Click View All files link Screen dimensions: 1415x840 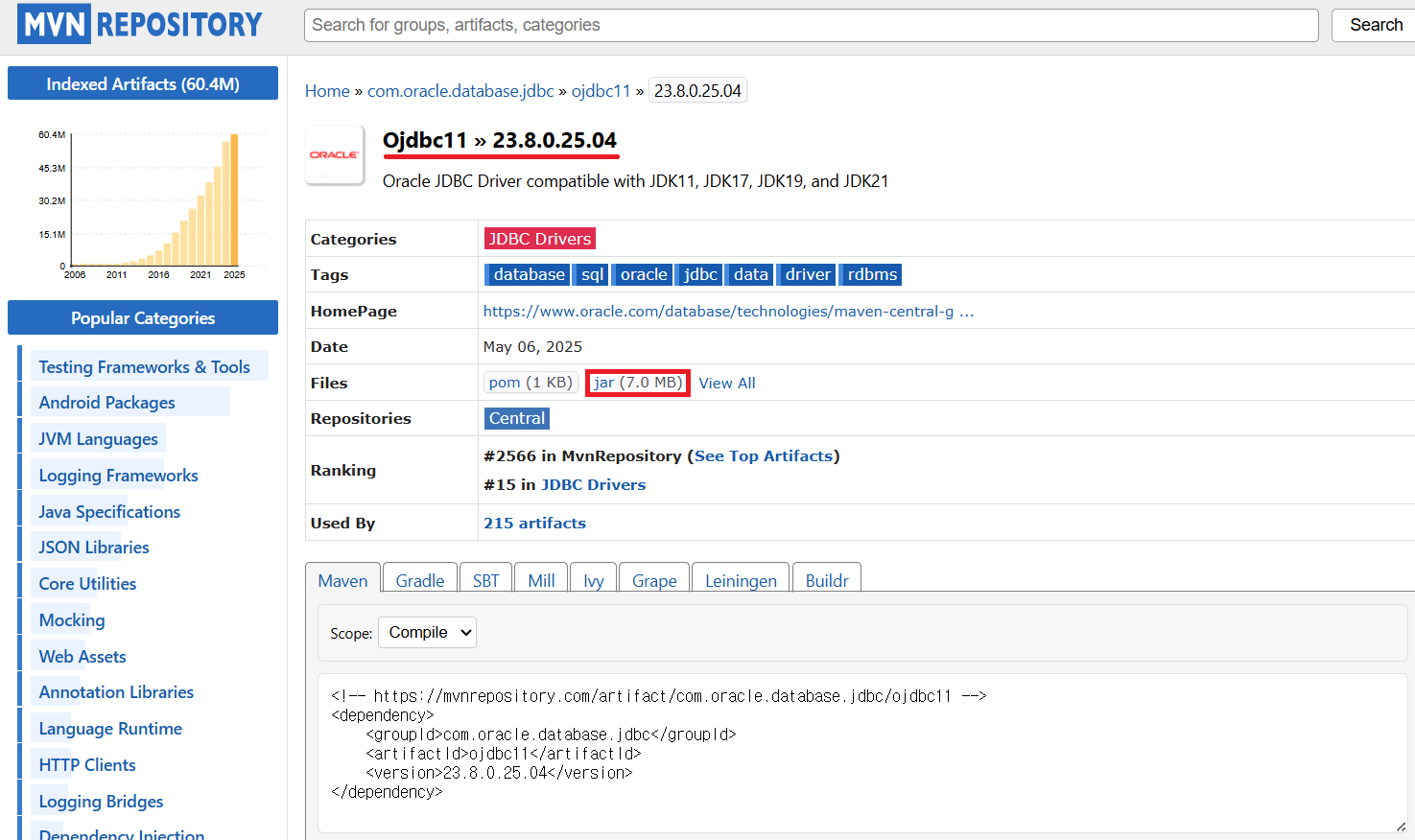(726, 384)
